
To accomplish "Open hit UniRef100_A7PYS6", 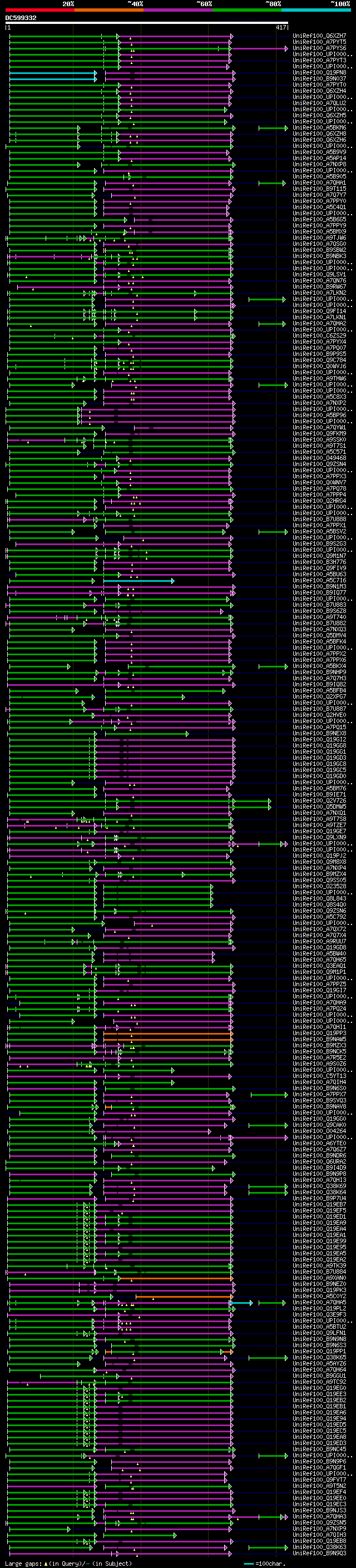I will tap(319, 48).
